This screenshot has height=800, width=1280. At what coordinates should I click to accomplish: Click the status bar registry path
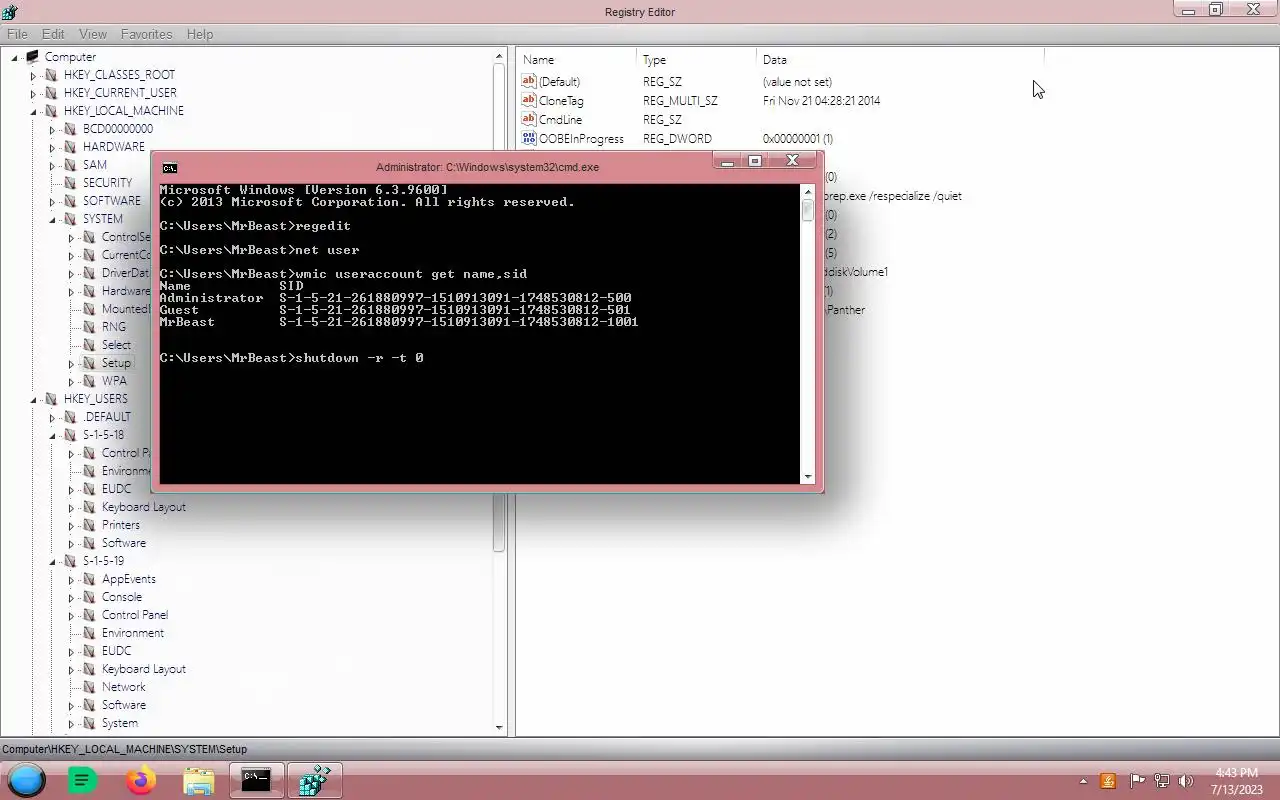[124, 749]
